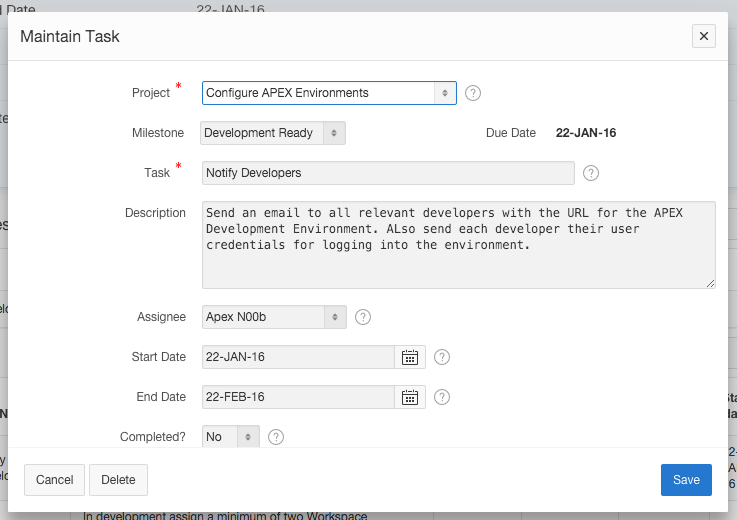Click the Milestone field label
737x520 pixels.
[x=158, y=133]
